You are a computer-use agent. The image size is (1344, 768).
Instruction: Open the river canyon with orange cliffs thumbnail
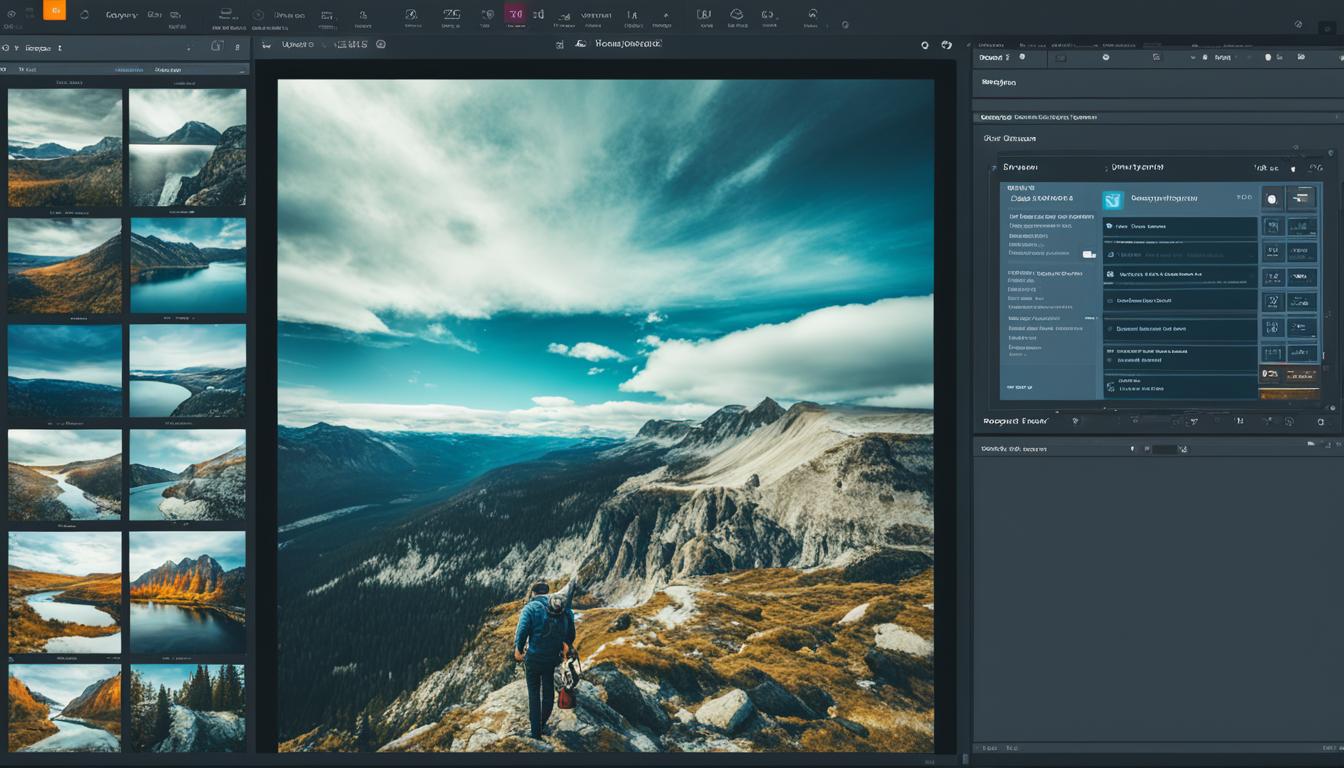[65, 709]
